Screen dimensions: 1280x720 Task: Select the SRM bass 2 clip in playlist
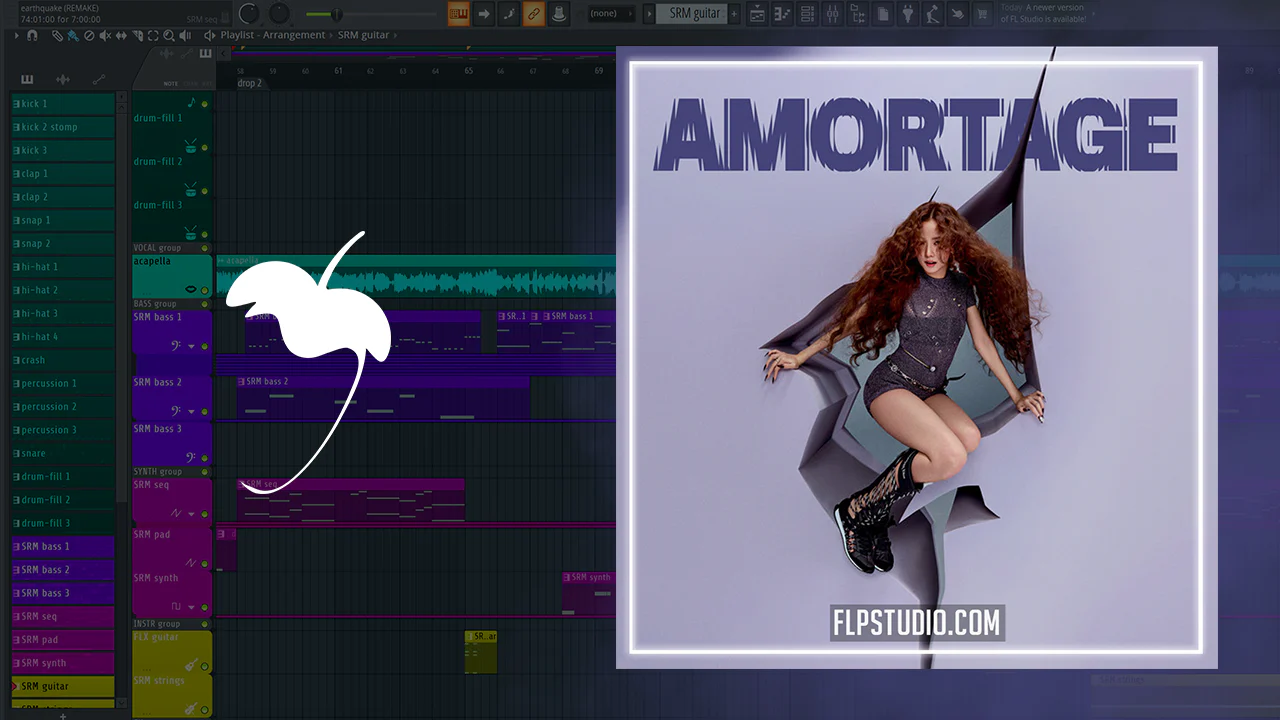pos(383,397)
